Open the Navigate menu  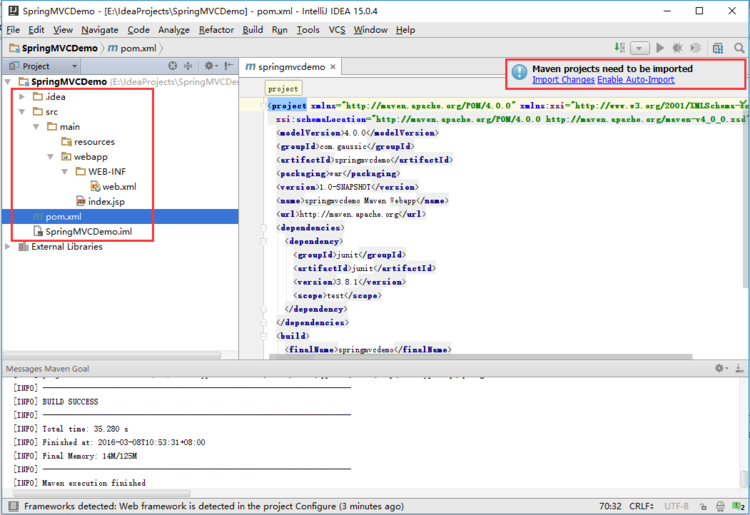tap(99, 30)
